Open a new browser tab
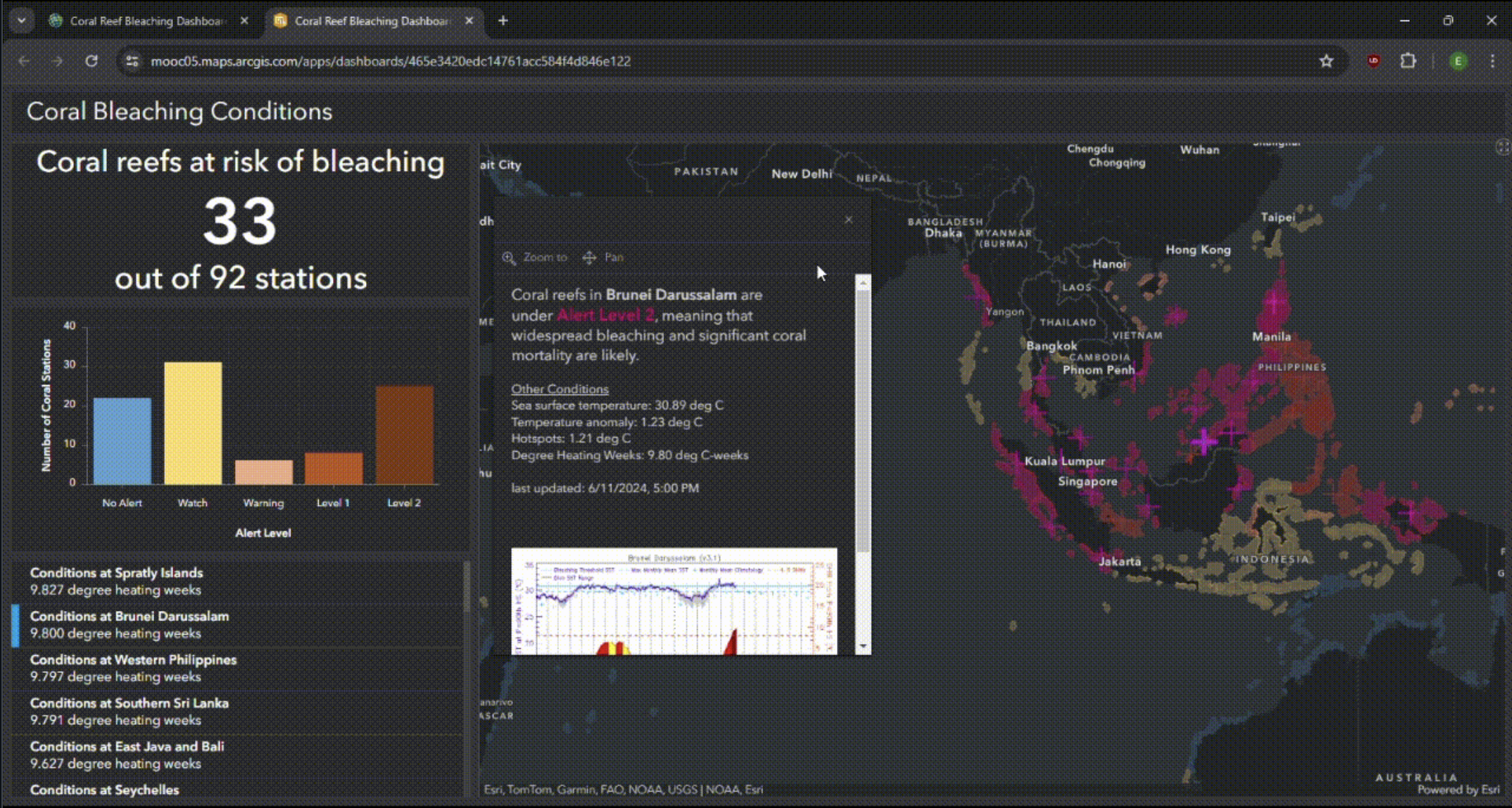The width and height of the screenshot is (1512, 808). point(503,20)
